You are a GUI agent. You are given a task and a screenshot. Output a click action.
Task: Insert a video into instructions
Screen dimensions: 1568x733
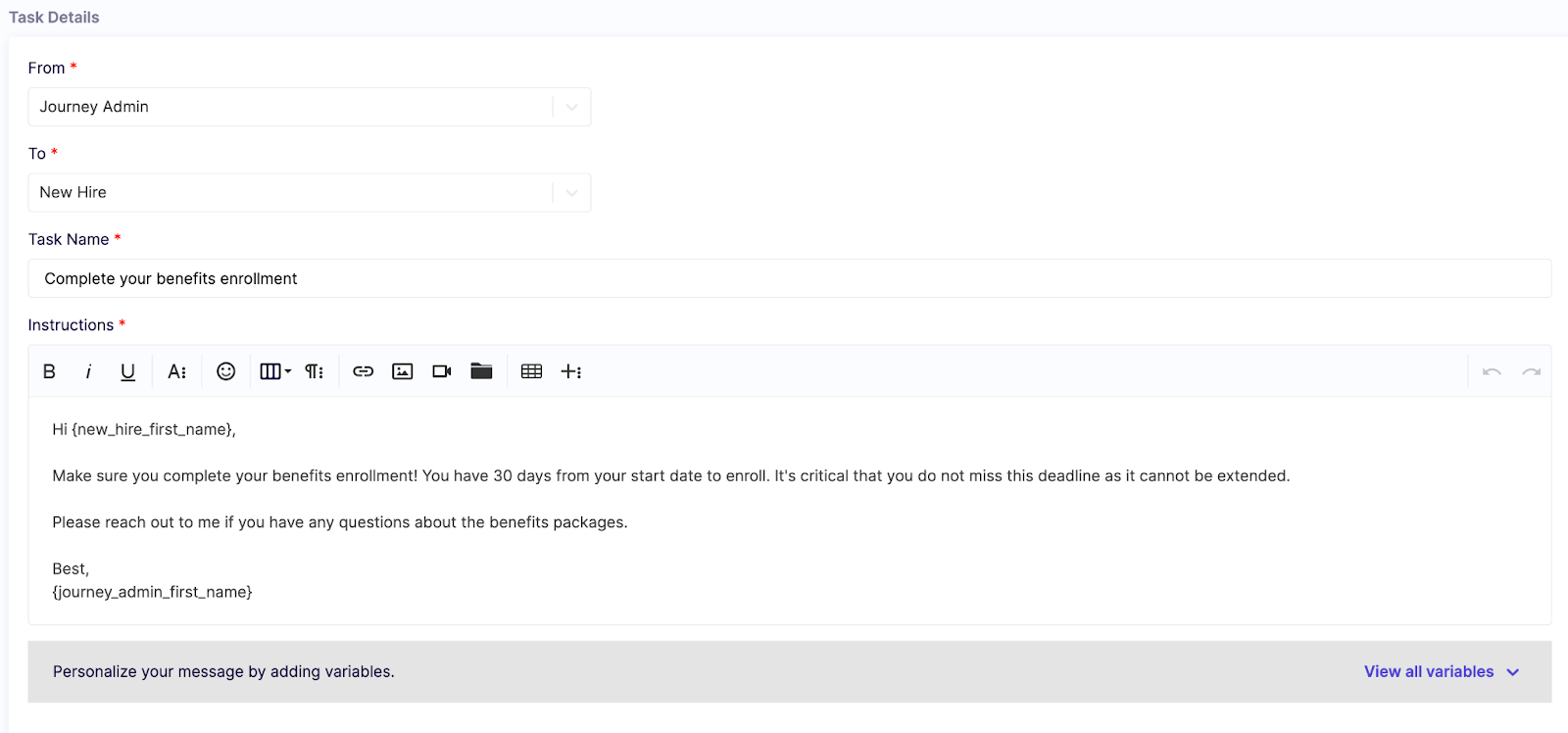pyautogui.click(x=442, y=371)
